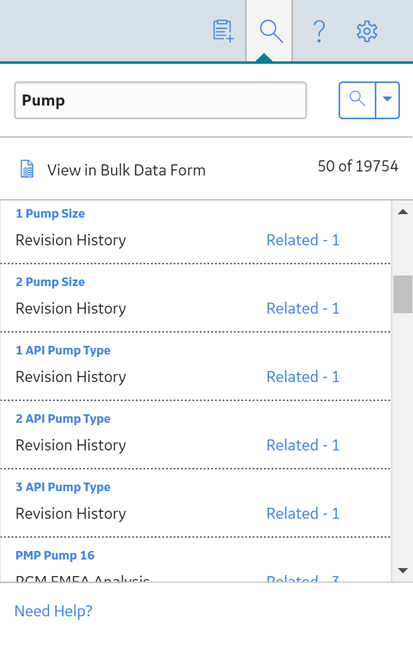Open the 3 API Pump Type record
The image size is (413, 650).
(63, 487)
